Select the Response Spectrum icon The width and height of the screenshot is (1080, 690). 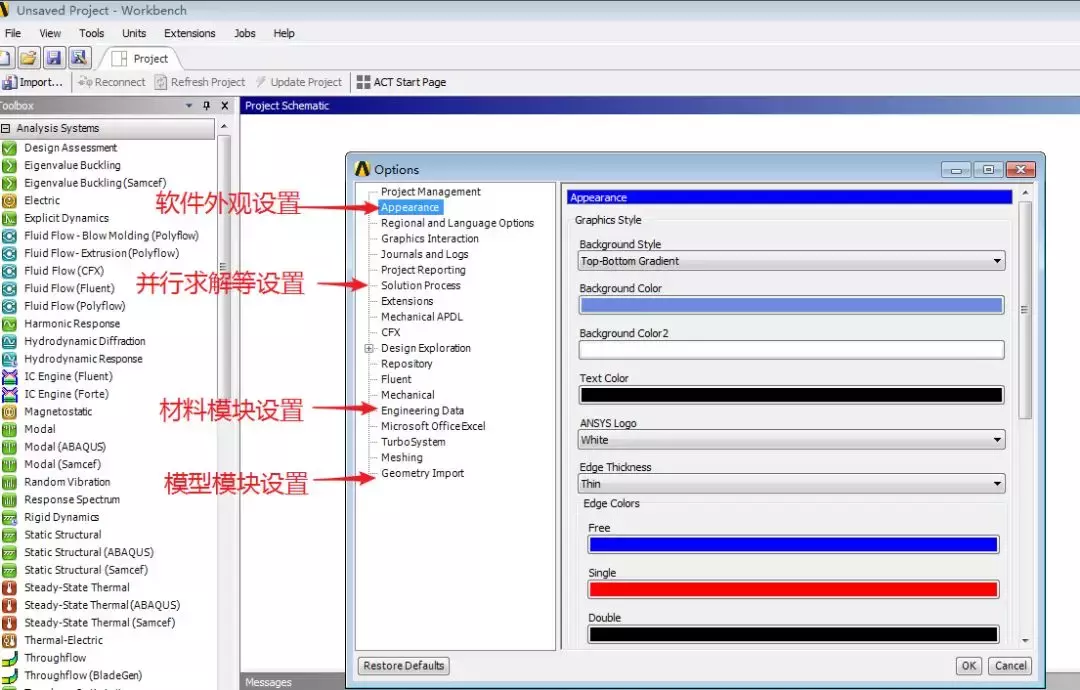pyautogui.click(x=10, y=500)
